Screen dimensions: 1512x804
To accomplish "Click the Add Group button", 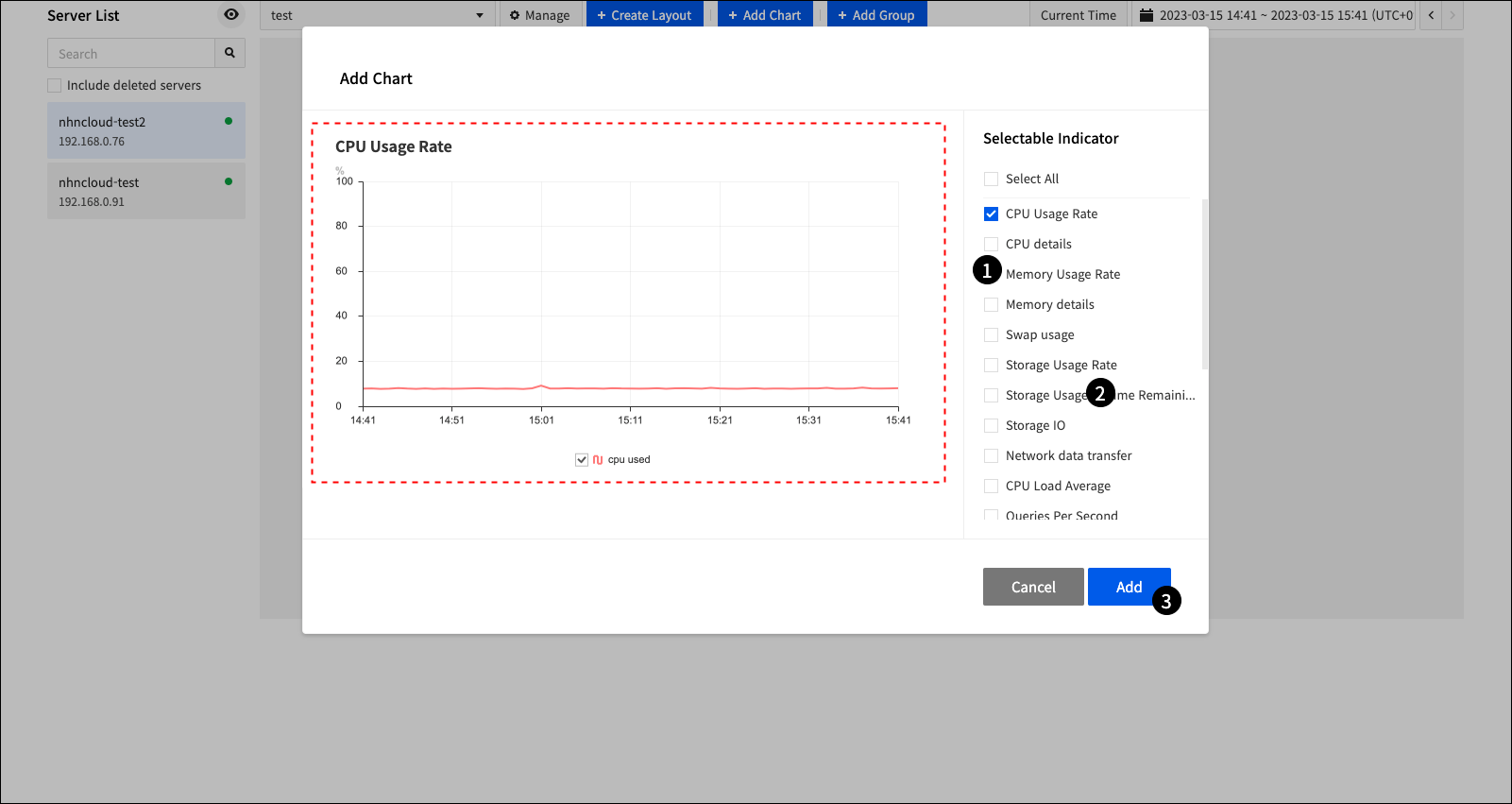I will tap(876, 15).
